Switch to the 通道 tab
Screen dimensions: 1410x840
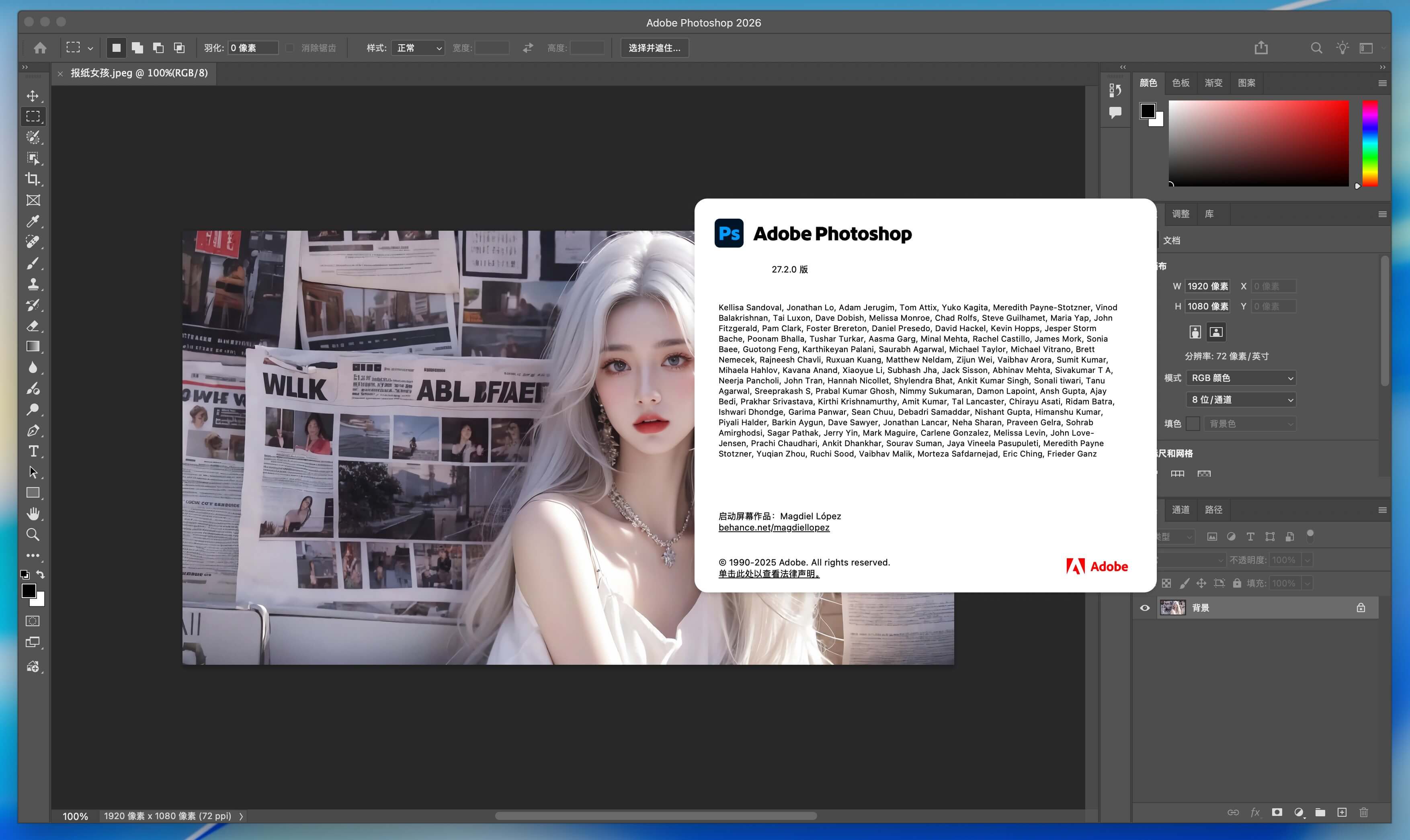(1180, 510)
